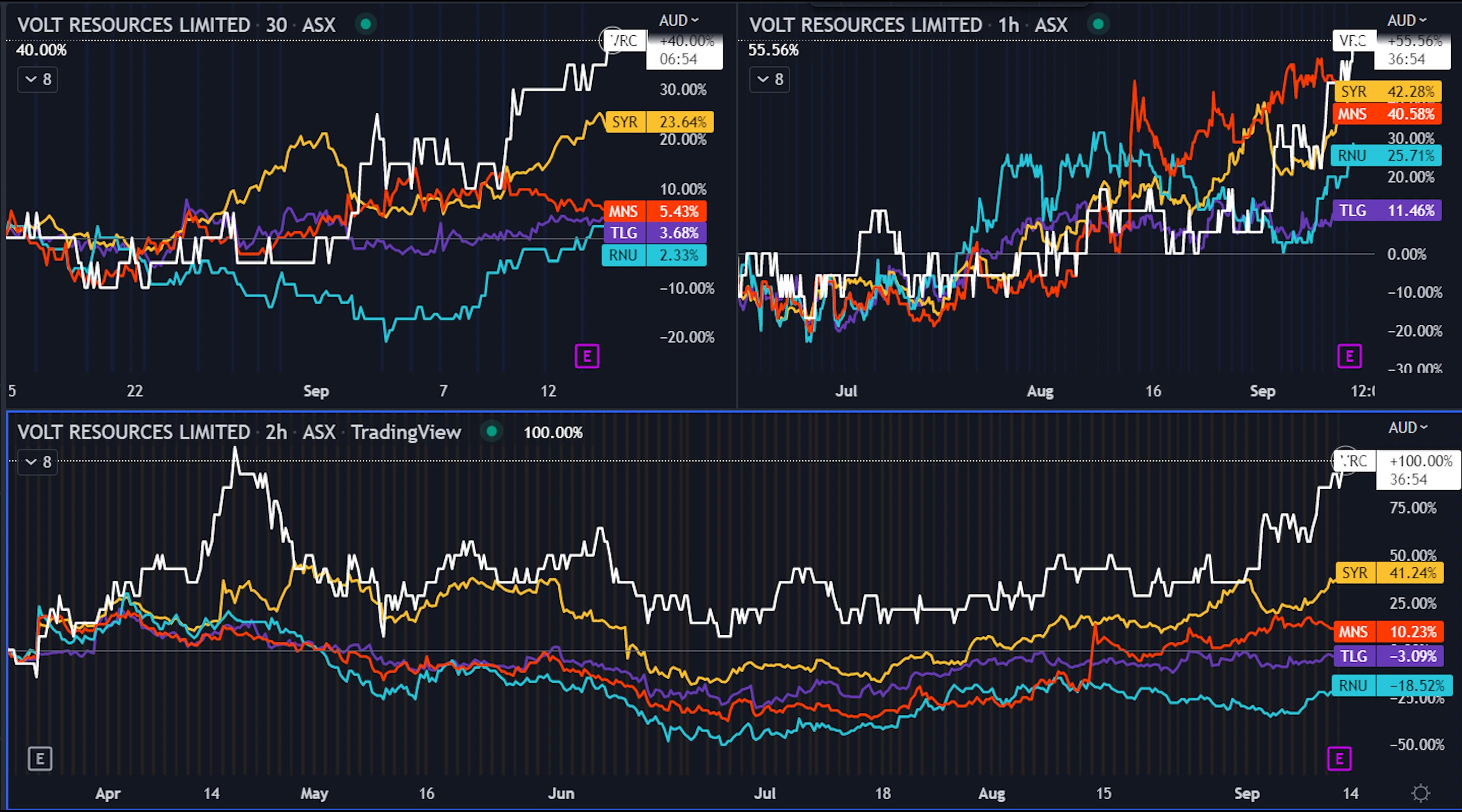
Task: Click the MNS 40.58% label in 1h chart
Action: click(1386, 114)
